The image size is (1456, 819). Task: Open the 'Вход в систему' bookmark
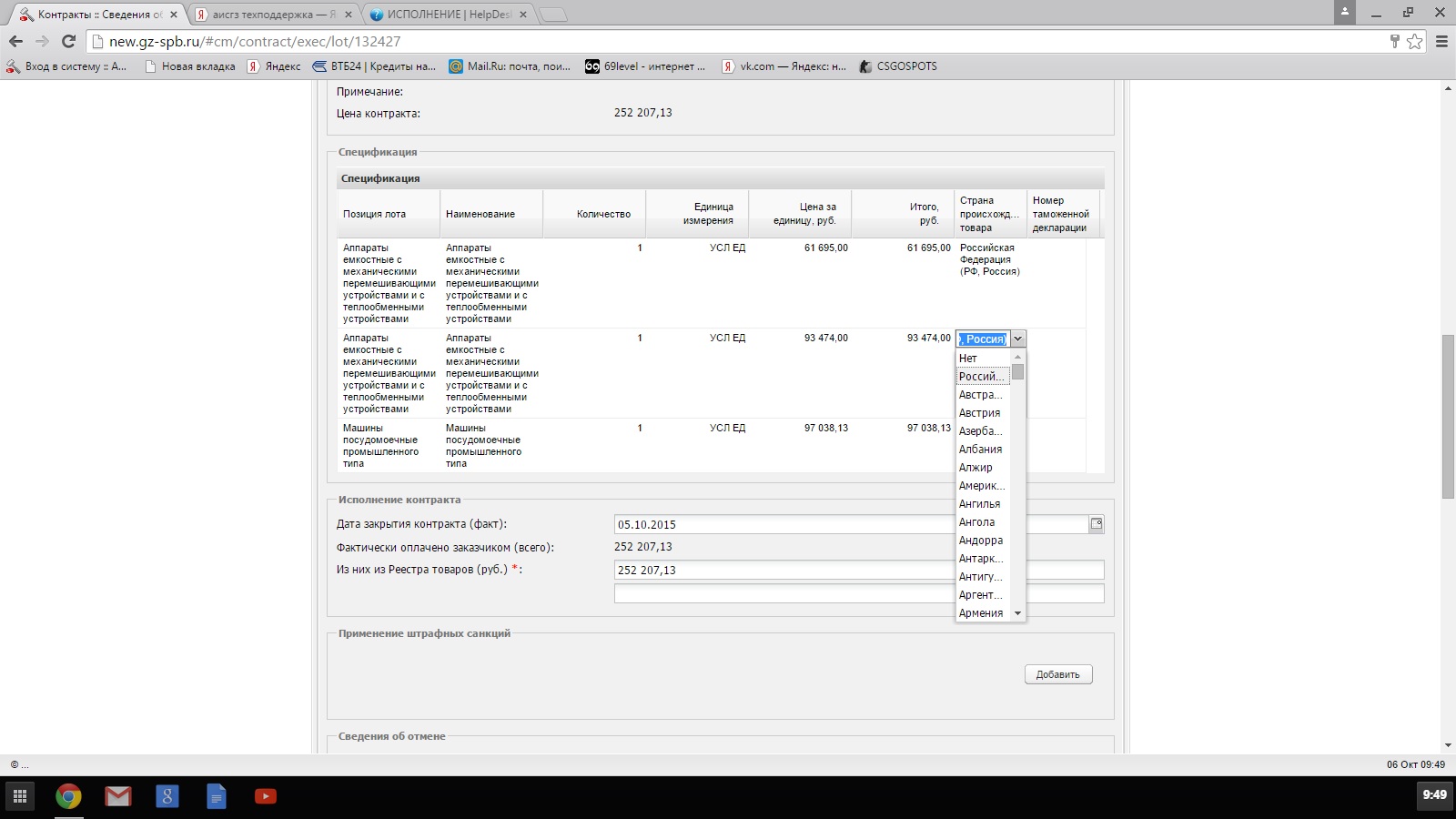pos(66,66)
